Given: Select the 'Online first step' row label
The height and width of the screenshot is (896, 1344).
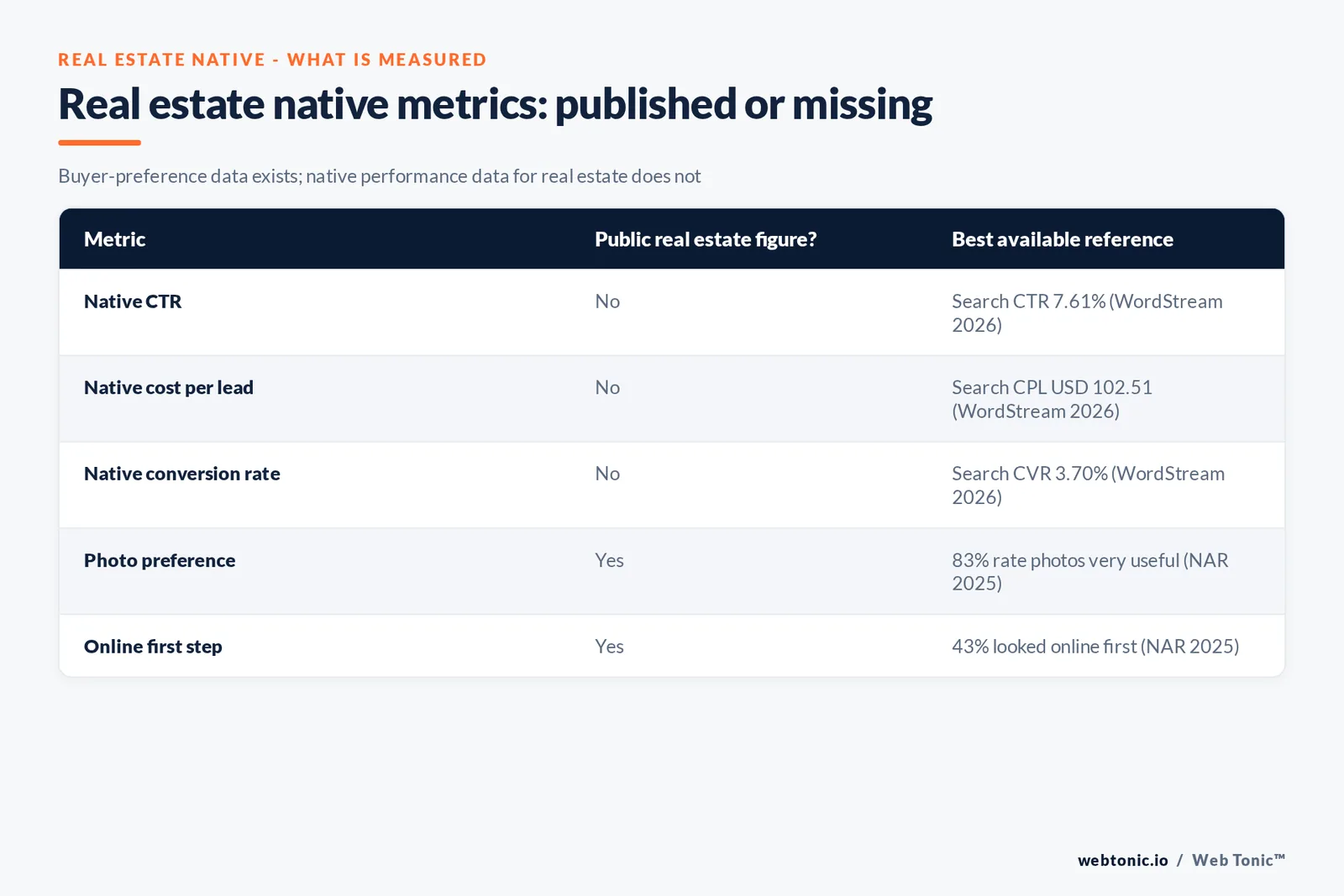Looking at the screenshot, I should (x=153, y=647).
